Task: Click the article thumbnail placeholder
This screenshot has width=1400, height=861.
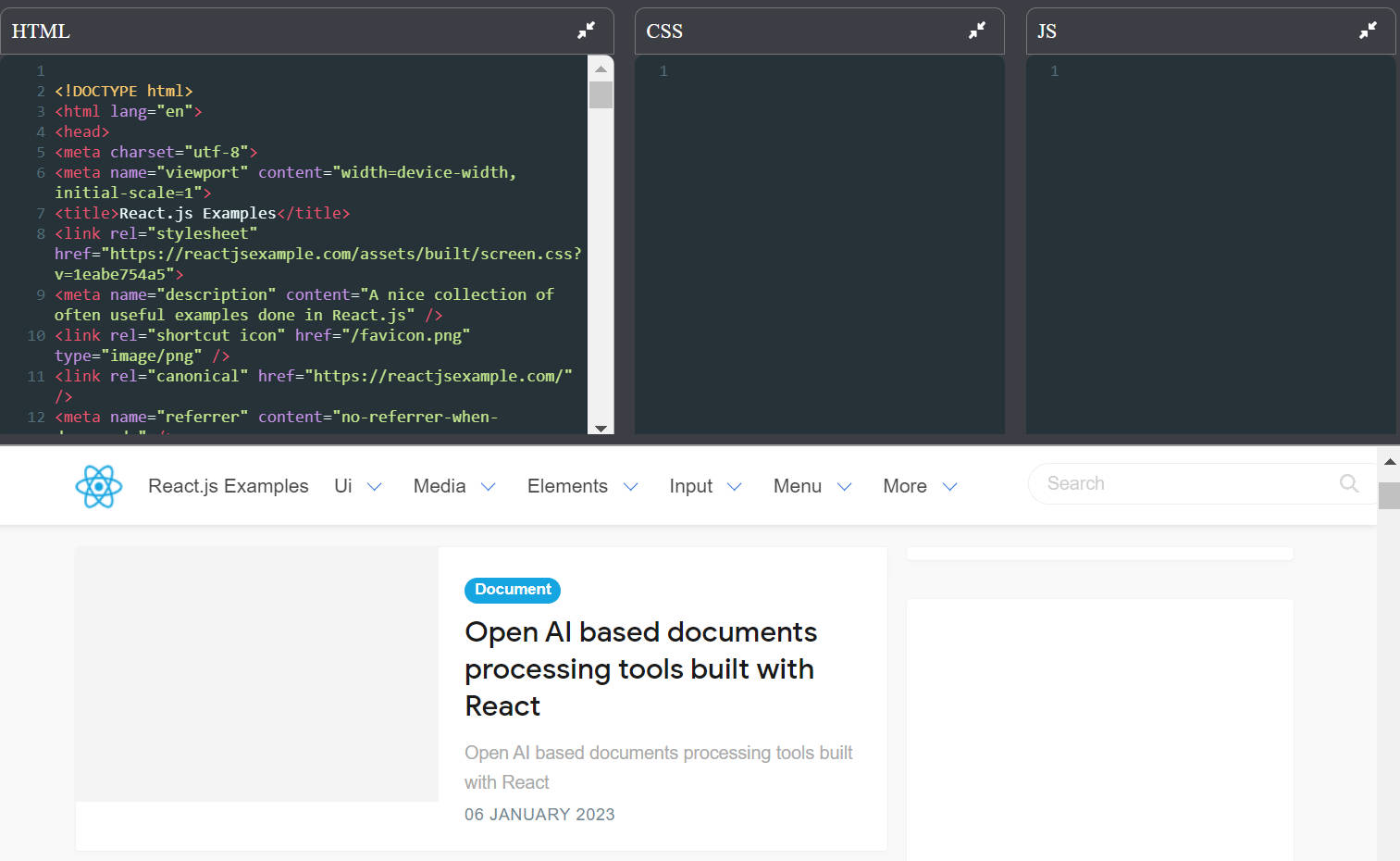Action: pos(256,674)
